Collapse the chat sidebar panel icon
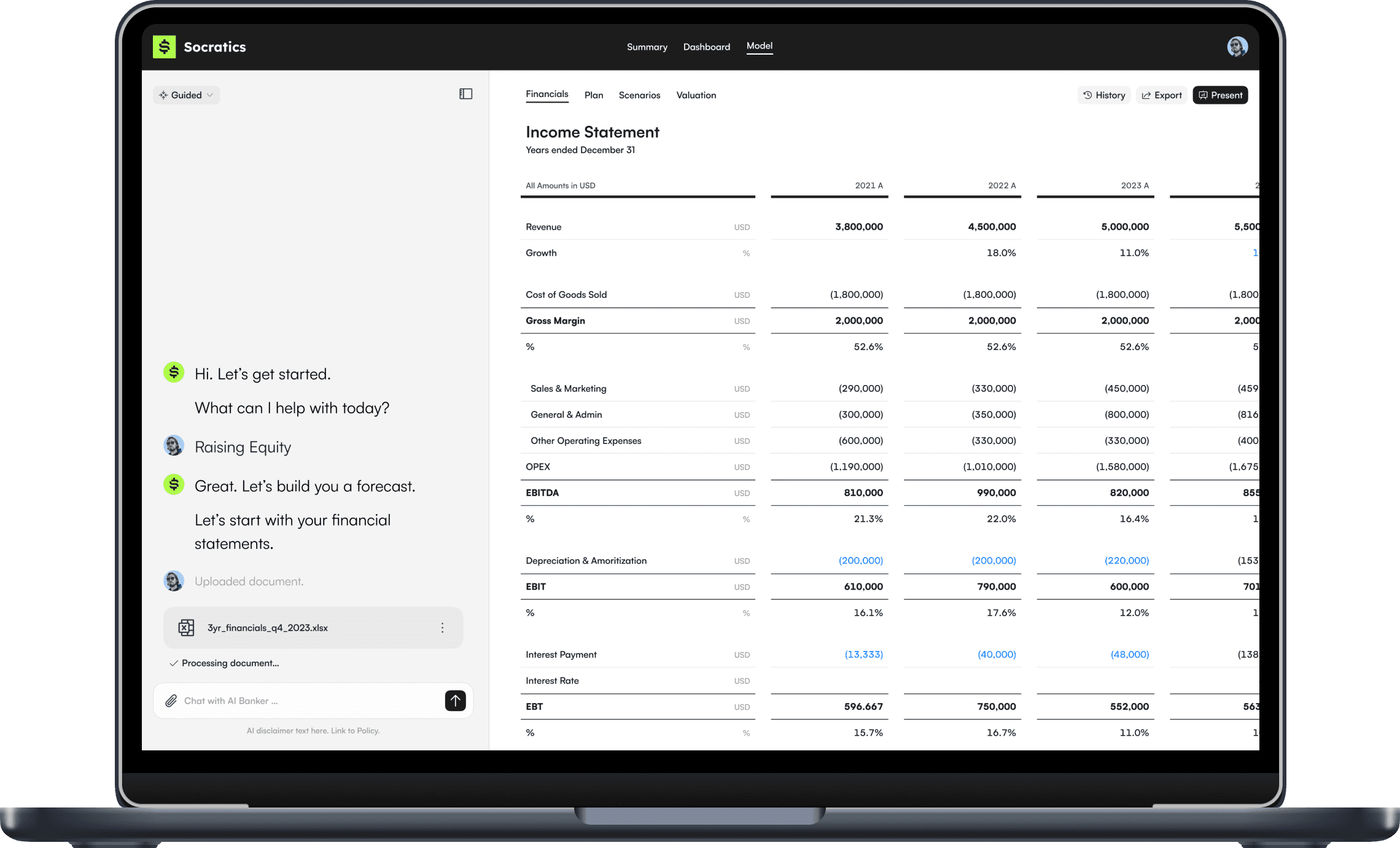The height and width of the screenshot is (848, 1400). click(x=465, y=94)
